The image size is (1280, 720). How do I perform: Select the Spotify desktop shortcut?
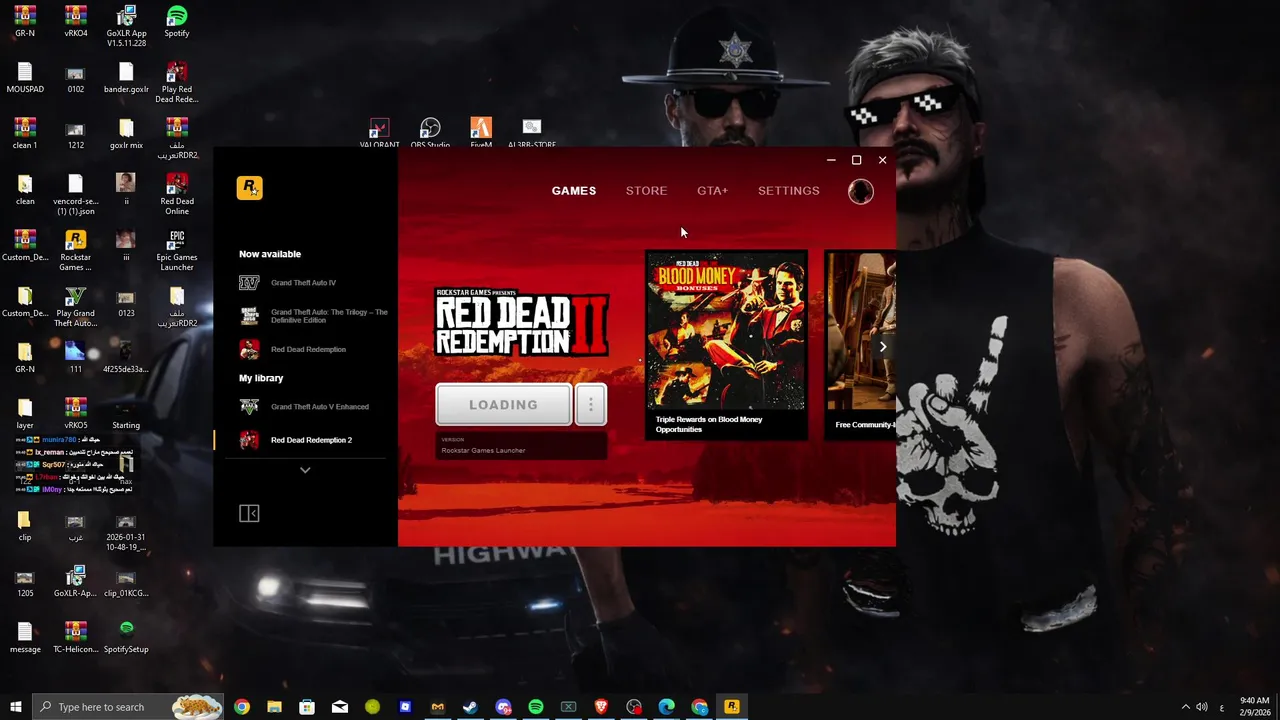[177, 22]
